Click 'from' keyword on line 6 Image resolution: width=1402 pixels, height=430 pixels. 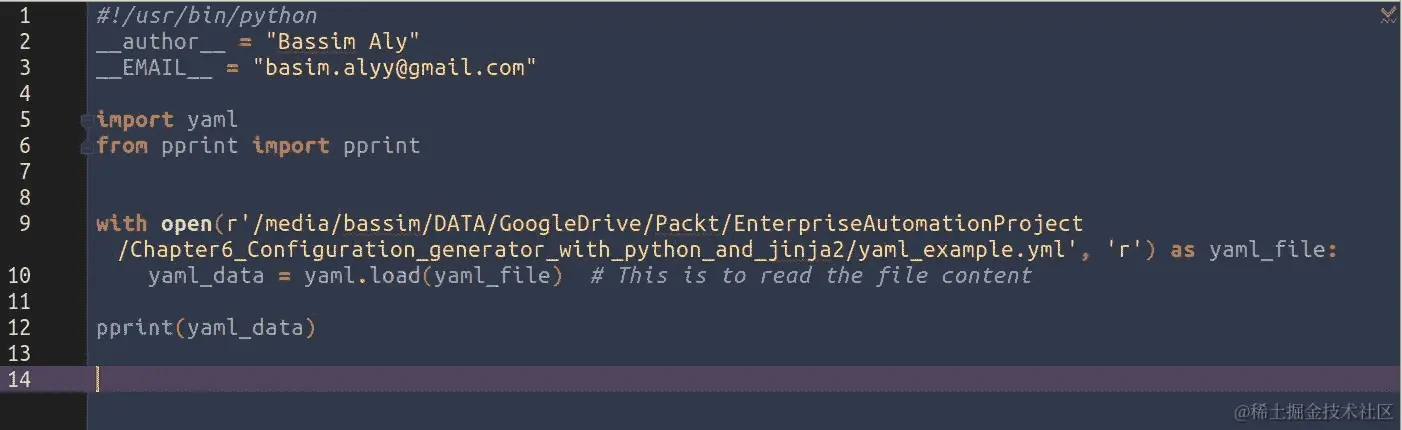(122, 146)
